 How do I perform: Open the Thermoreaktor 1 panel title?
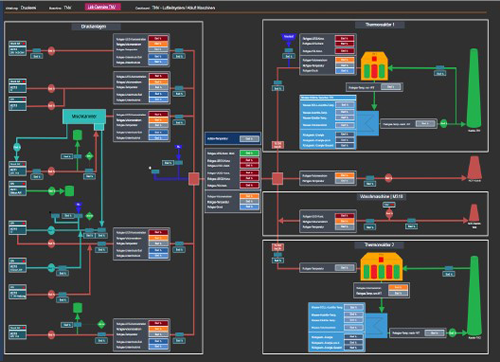click(x=380, y=25)
